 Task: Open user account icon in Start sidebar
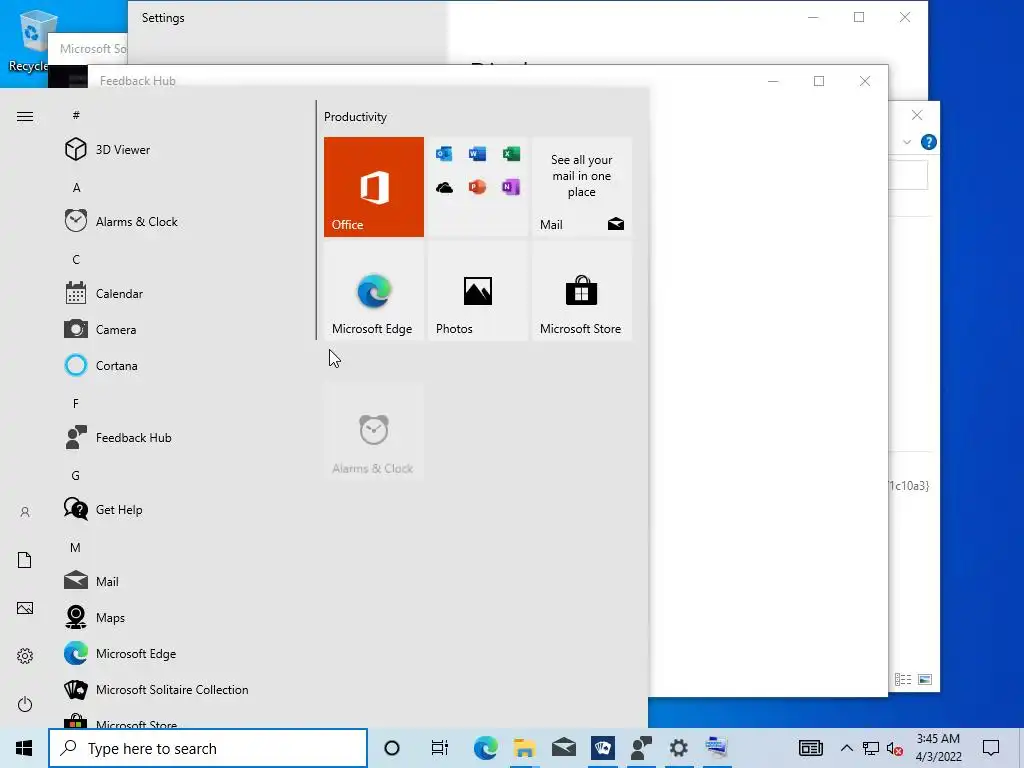coord(25,512)
